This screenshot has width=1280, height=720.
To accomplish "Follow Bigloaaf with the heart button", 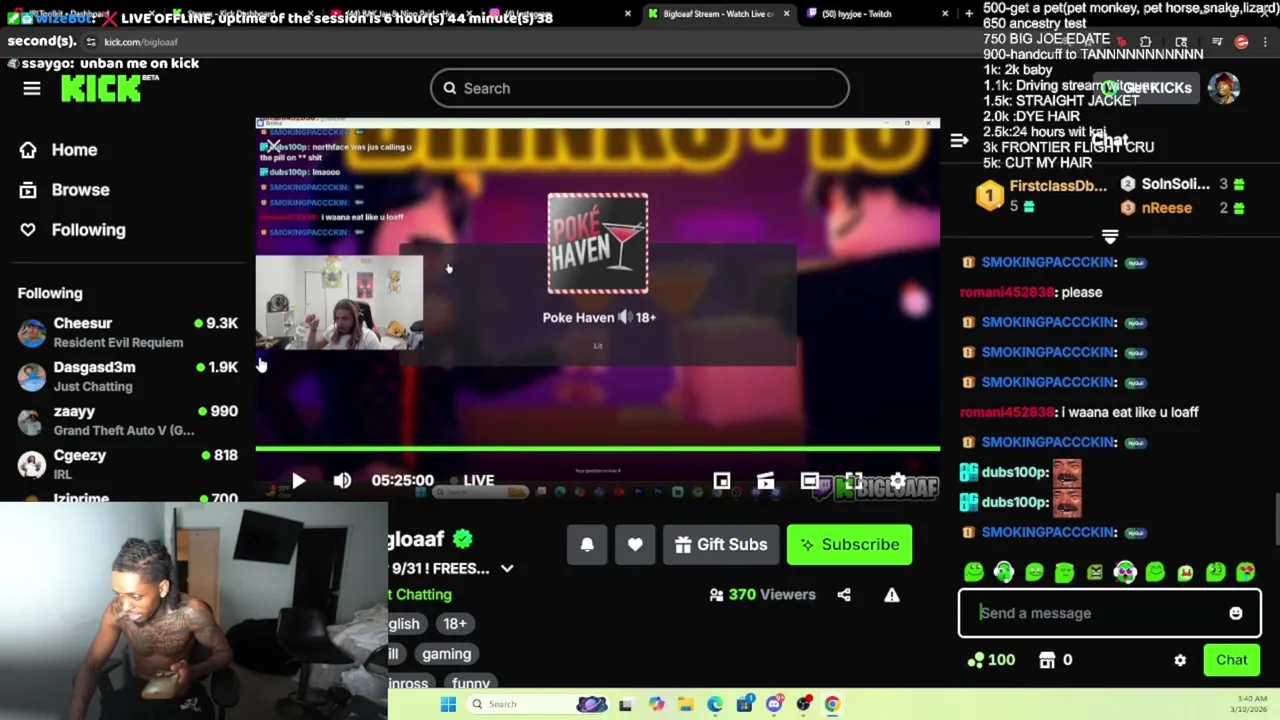I will coord(635,545).
